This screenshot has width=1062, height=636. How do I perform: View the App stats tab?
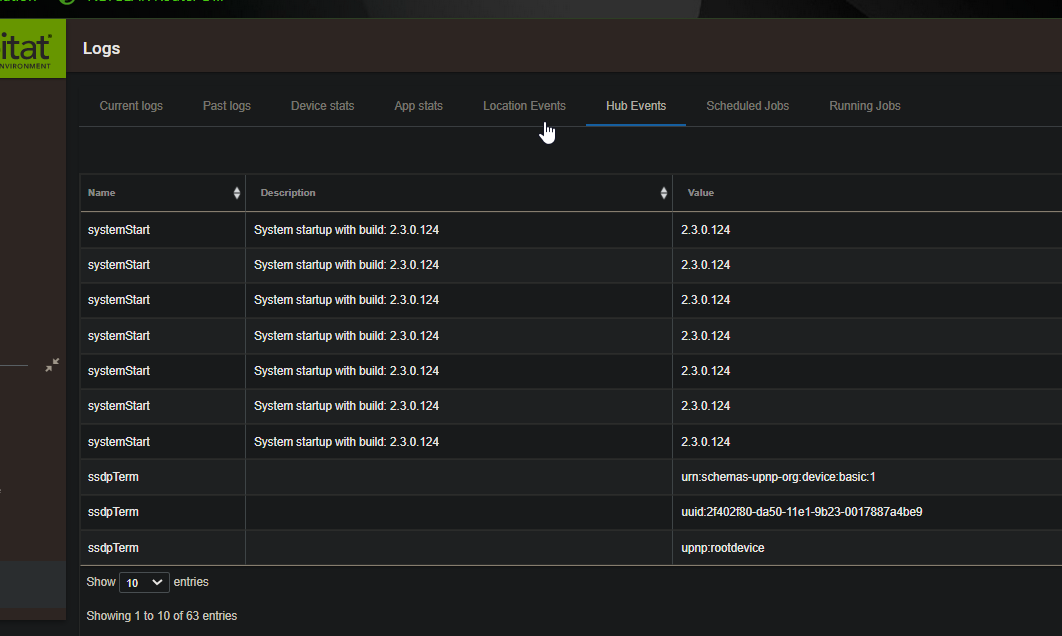coord(418,106)
